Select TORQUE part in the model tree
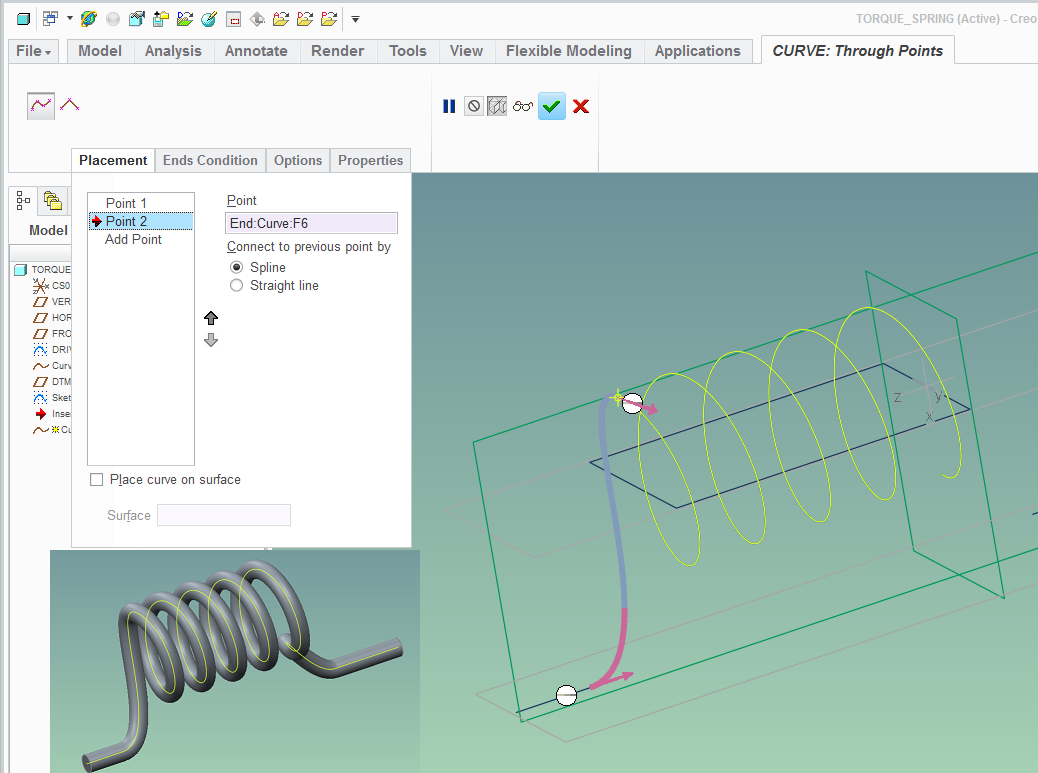The height and width of the screenshot is (773, 1038). [42, 269]
